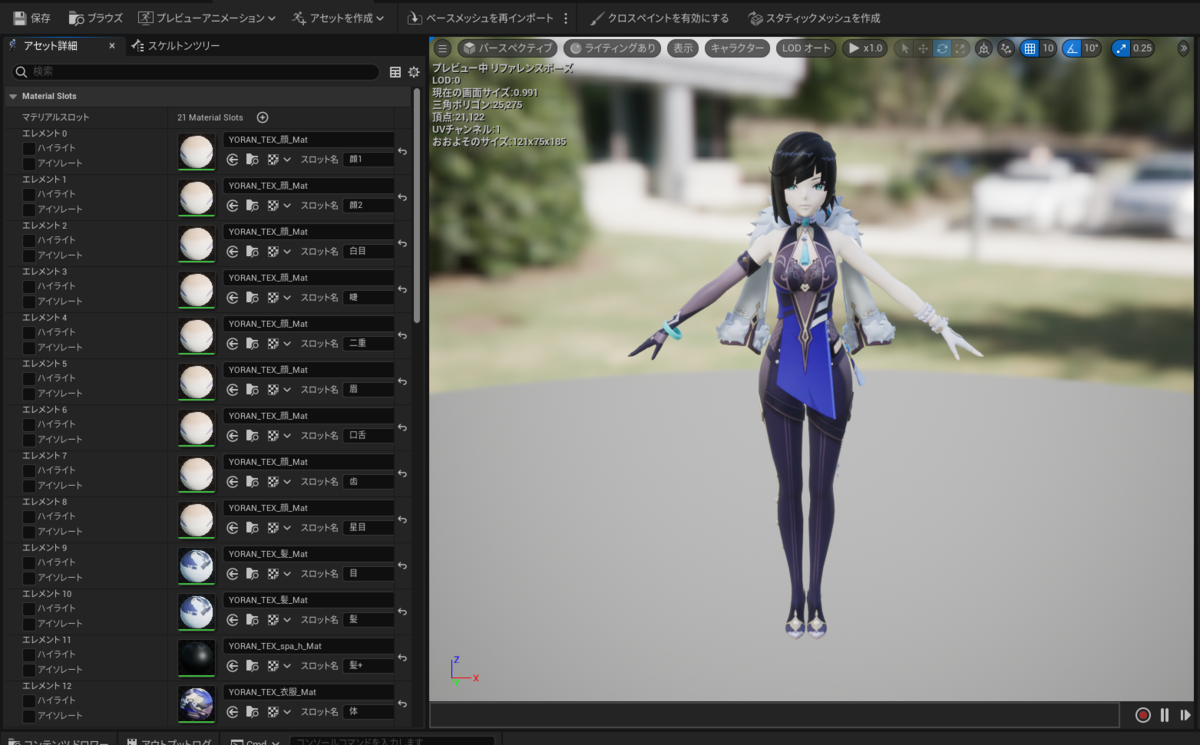Step forward one frame
This screenshot has width=1200, height=745.
point(1185,715)
